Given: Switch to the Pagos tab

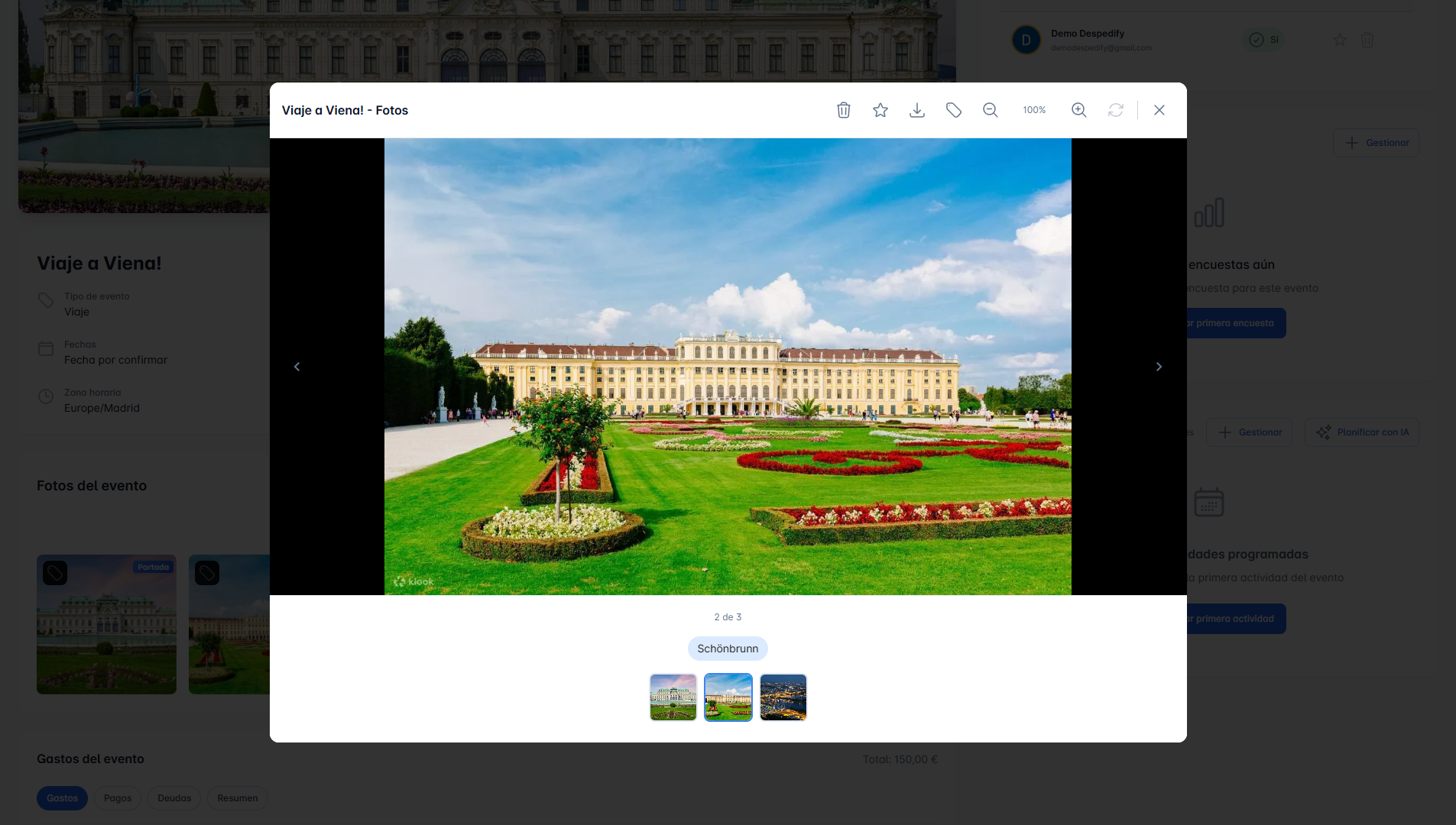Looking at the screenshot, I should [x=117, y=797].
